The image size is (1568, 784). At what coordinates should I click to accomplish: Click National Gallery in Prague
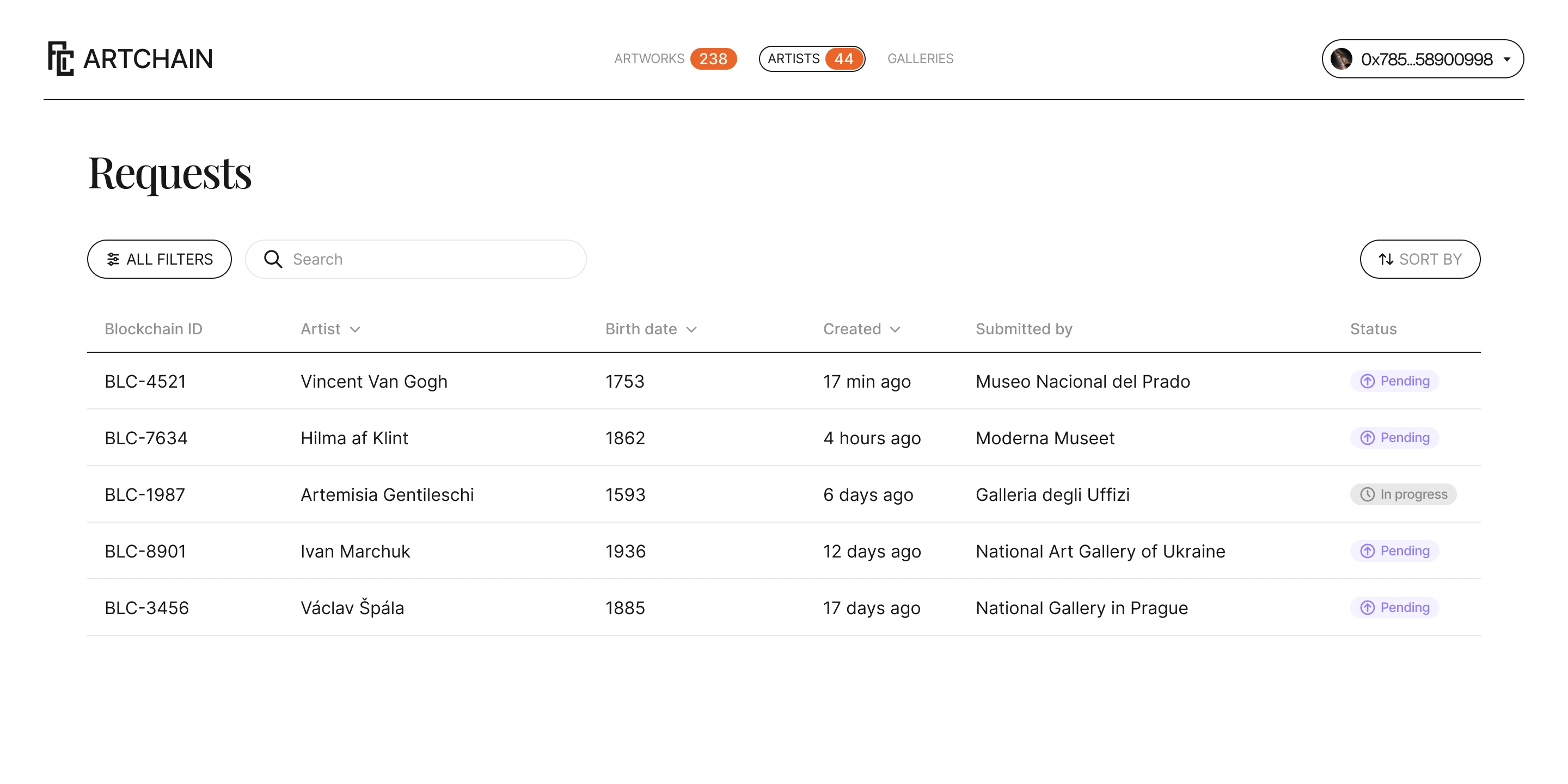[1082, 608]
